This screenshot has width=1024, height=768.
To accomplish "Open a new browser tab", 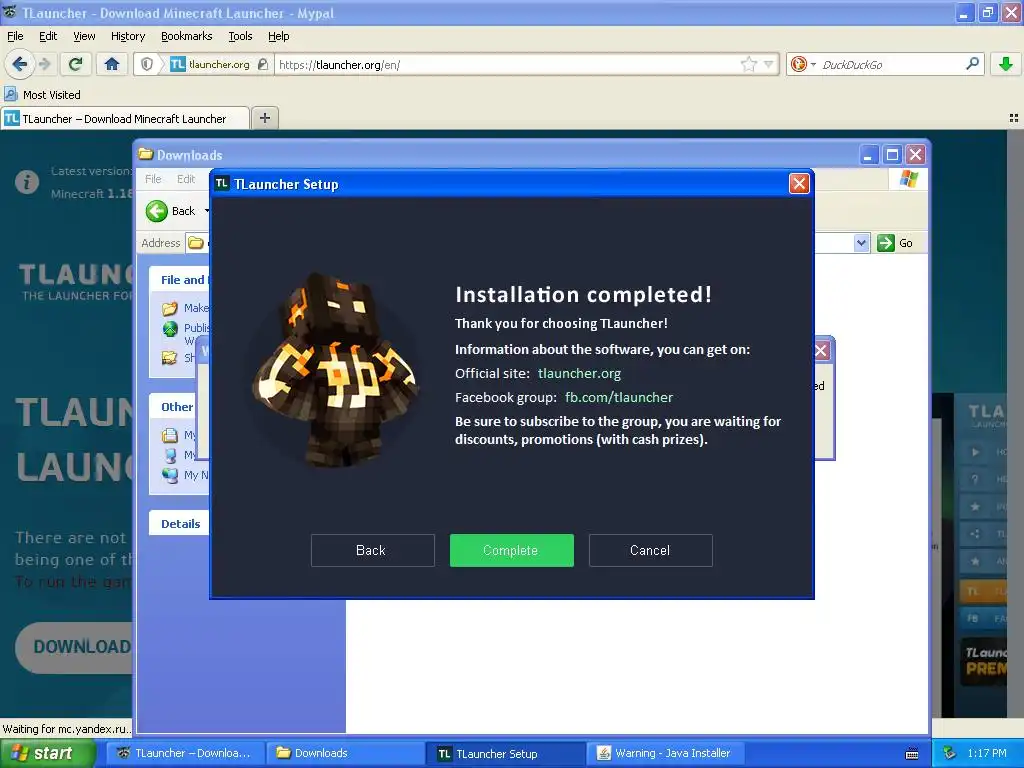I will (264, 118).
